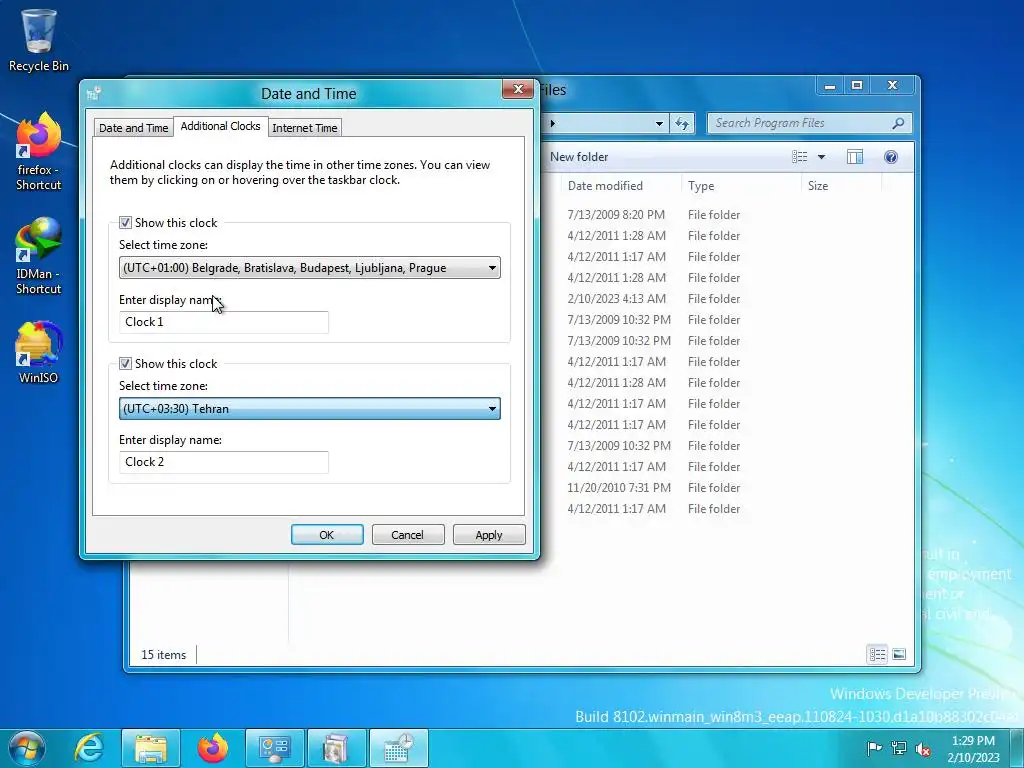The image size is (1024, 768).
Task: Open the Belgrade, Bratislava time zone dropdown
Action: tap(310, 268)
